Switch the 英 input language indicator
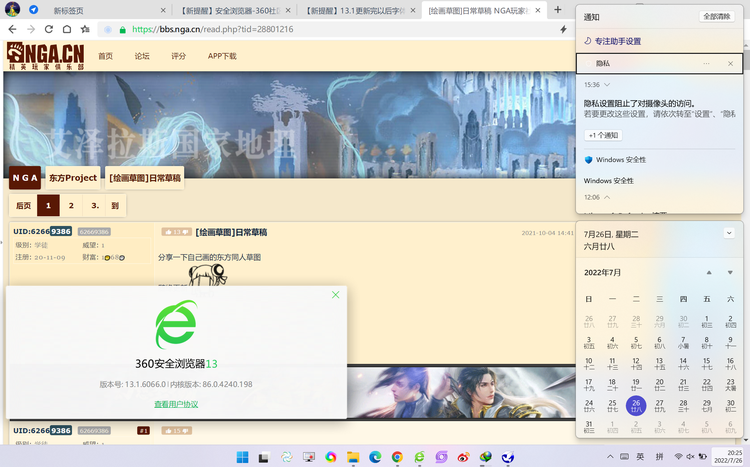This screenshot has width=750, height=467. click(640, 456)
